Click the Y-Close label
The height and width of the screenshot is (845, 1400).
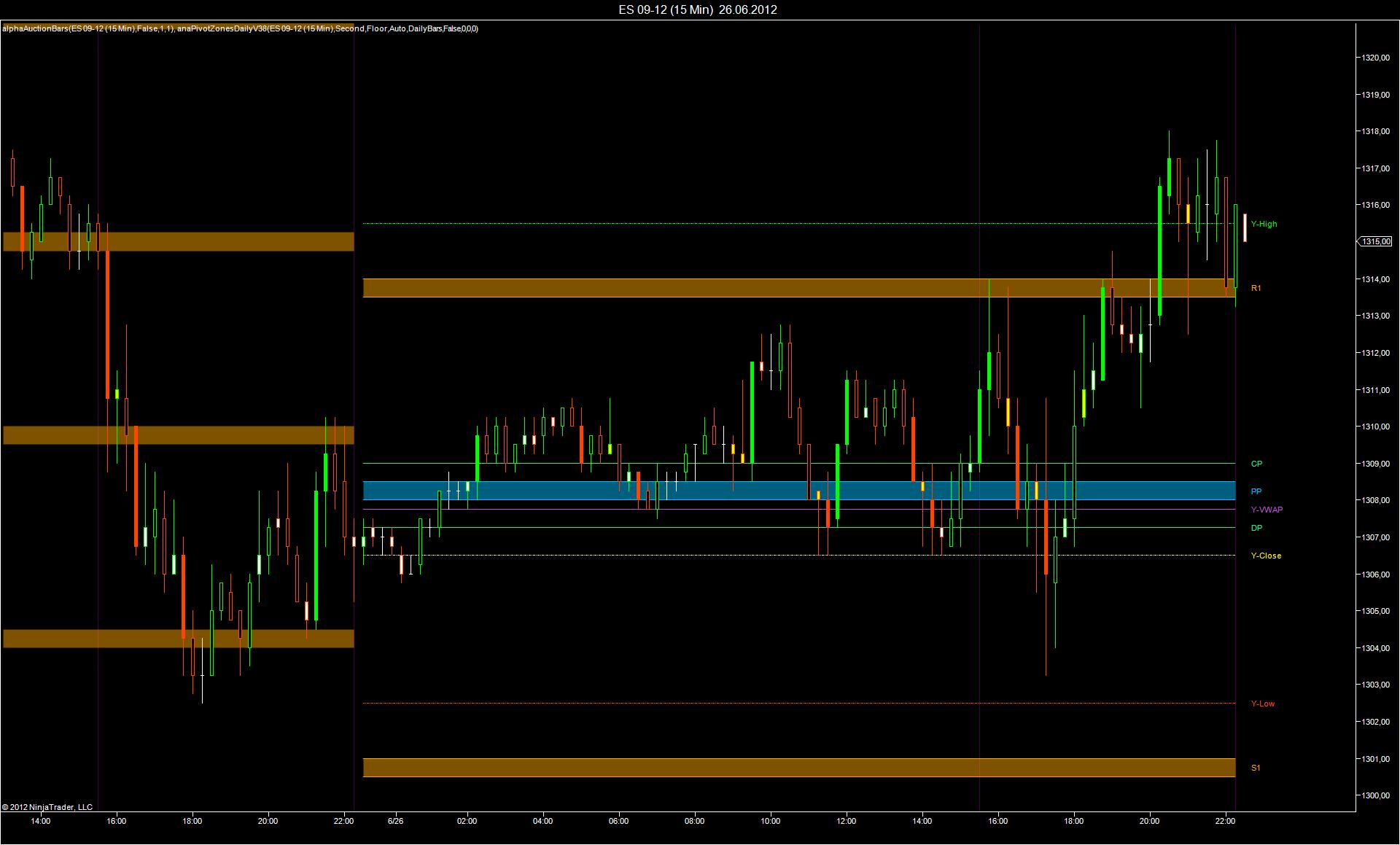(x=1266, y=556)
